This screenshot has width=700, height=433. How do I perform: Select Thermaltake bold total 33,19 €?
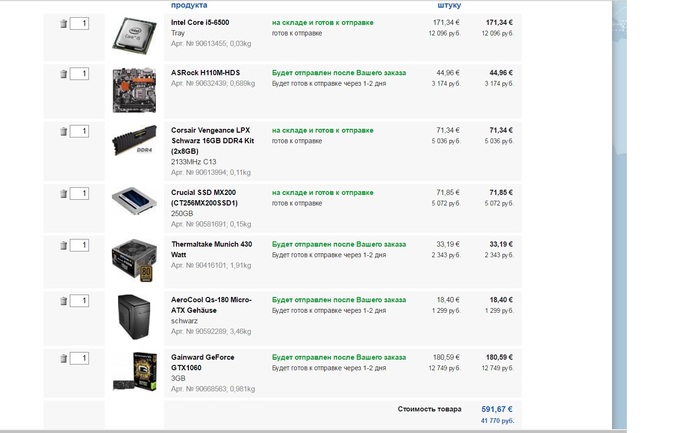[x=501, y=244]
